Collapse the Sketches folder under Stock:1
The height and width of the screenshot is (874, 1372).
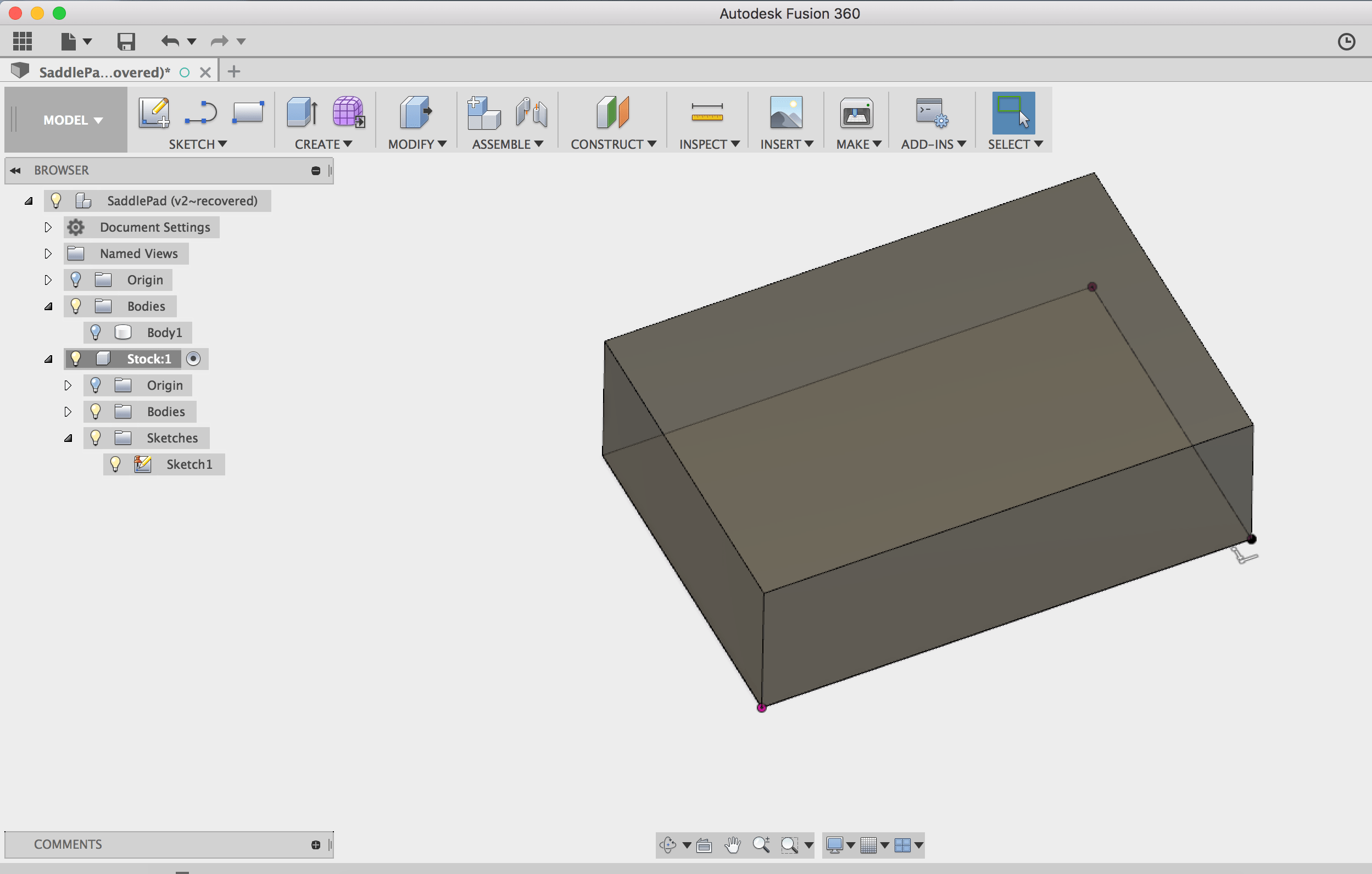pos(68,438)
